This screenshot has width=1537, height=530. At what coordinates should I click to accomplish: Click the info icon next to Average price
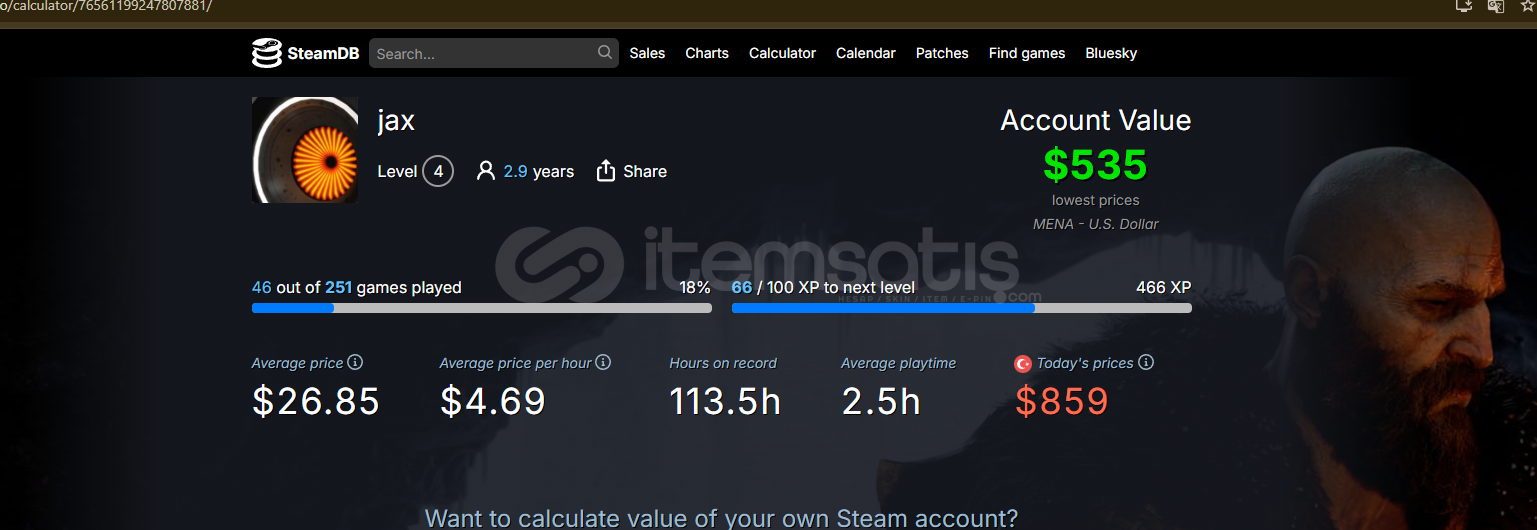(355, 362)
